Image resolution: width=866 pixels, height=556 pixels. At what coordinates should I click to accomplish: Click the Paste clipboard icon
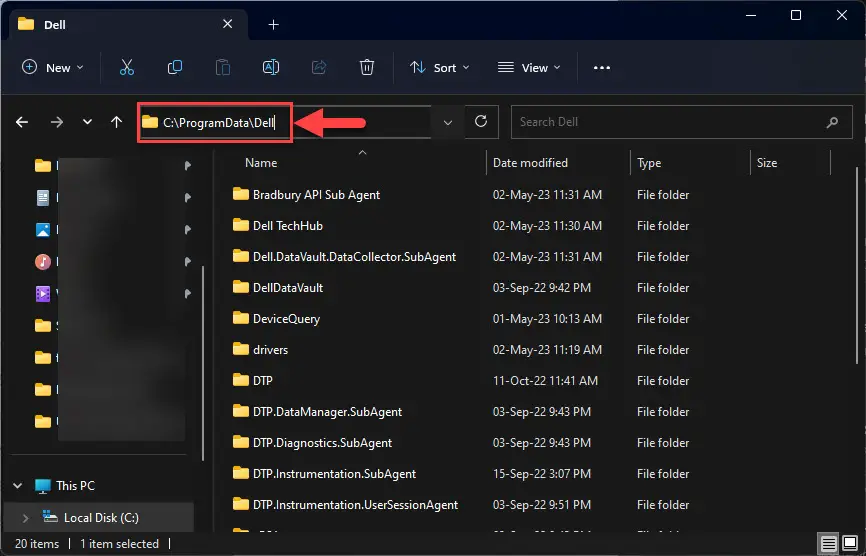tap(223, 67)
